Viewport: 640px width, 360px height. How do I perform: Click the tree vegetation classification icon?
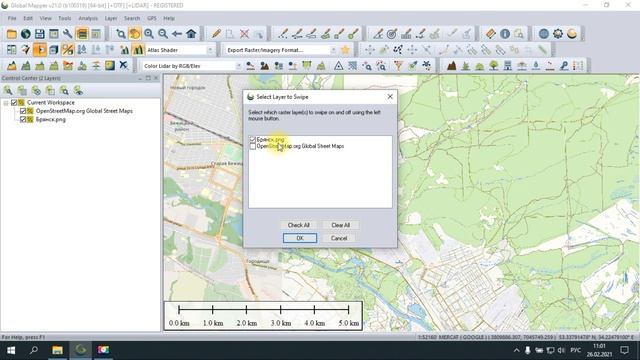pos(493,66)
